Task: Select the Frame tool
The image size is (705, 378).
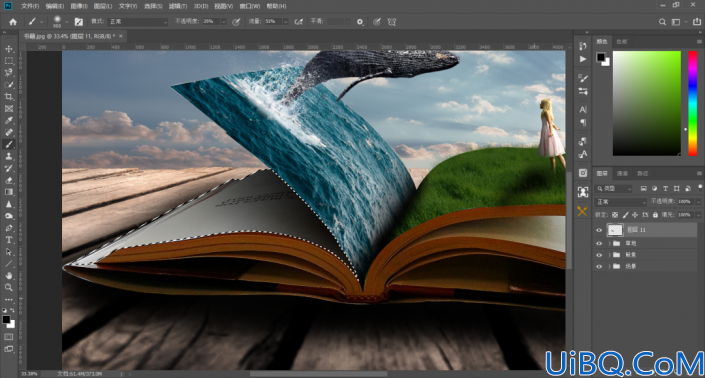Action: click(x=9, y=108)
